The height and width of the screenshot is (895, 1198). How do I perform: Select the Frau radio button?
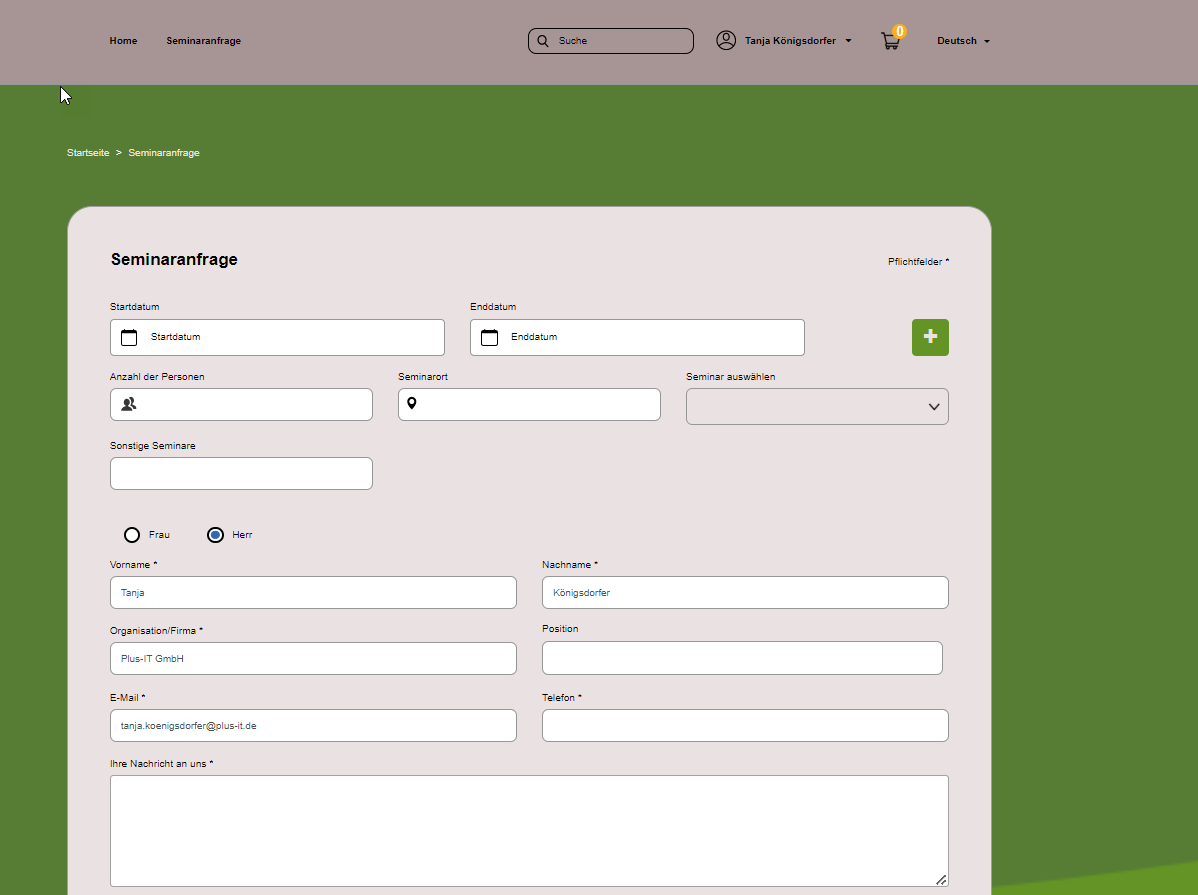132,535
